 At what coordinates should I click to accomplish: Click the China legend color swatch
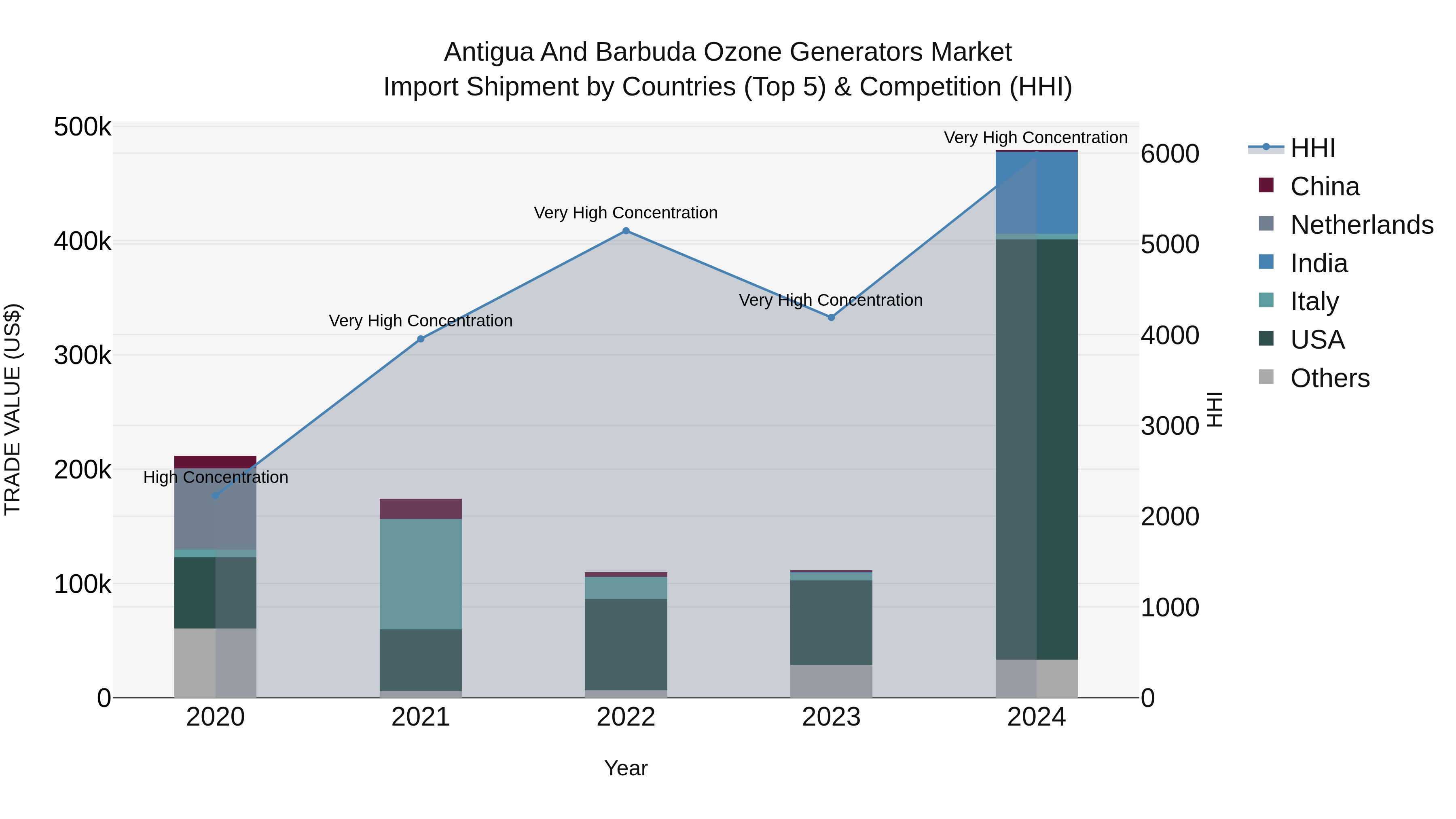click(x=1266, y=185)
